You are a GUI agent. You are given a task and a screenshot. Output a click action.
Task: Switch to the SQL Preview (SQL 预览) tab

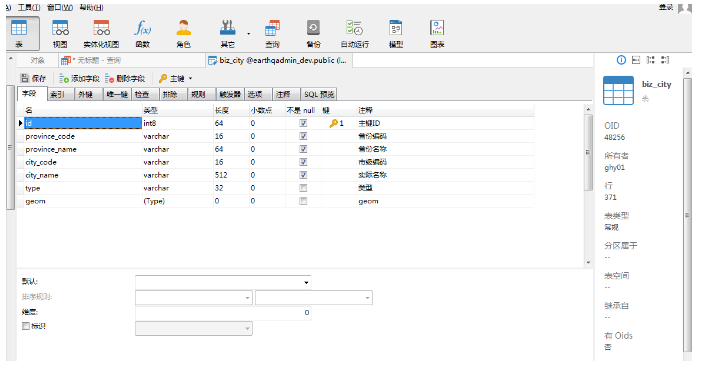pos(319,94)
